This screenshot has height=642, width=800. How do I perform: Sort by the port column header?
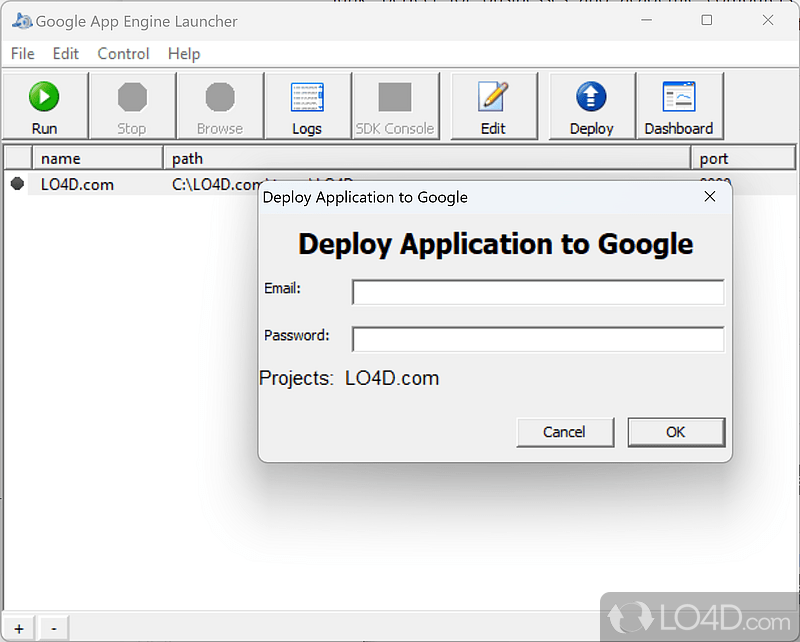[x=743, y=158]
